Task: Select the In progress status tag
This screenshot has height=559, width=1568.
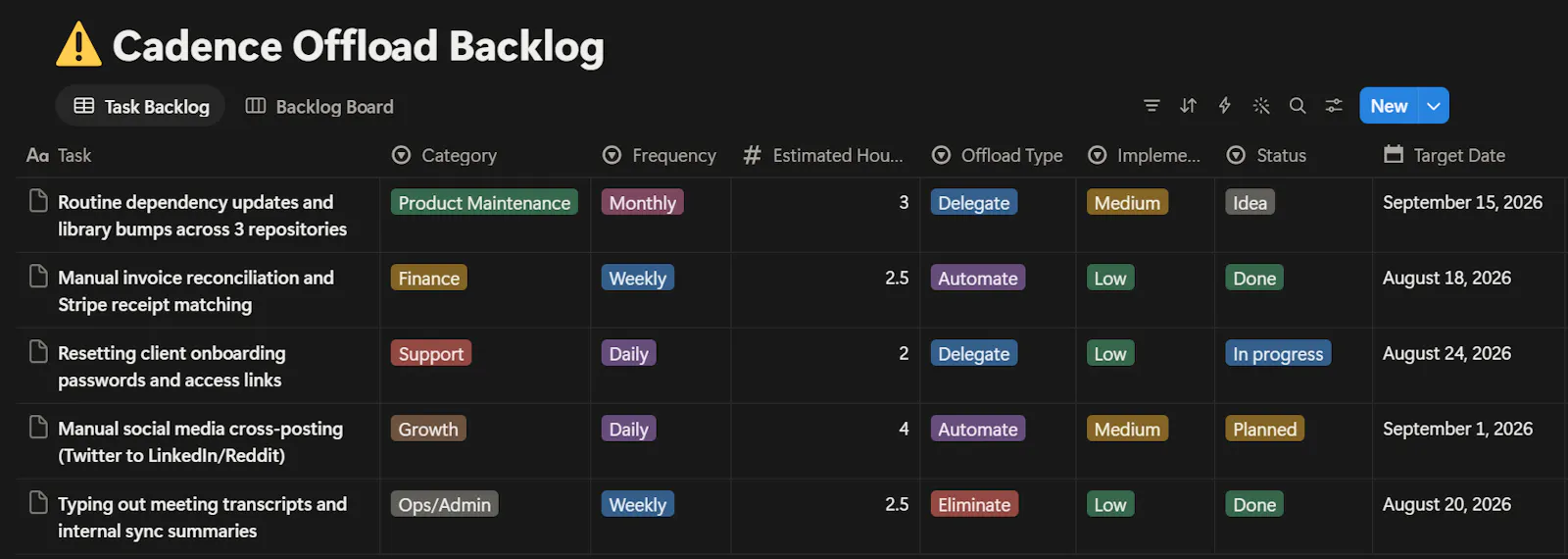Action: click(1278, 353)
